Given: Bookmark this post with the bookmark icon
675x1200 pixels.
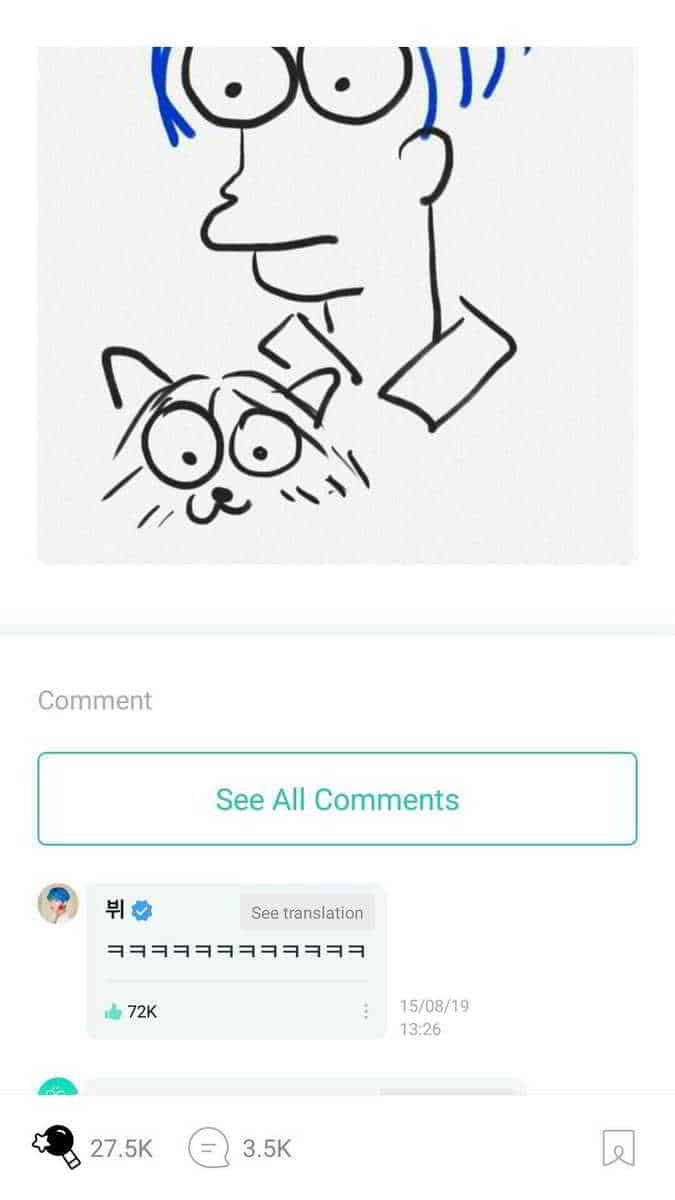Looking at the screenshot, I should point(618,1148).
